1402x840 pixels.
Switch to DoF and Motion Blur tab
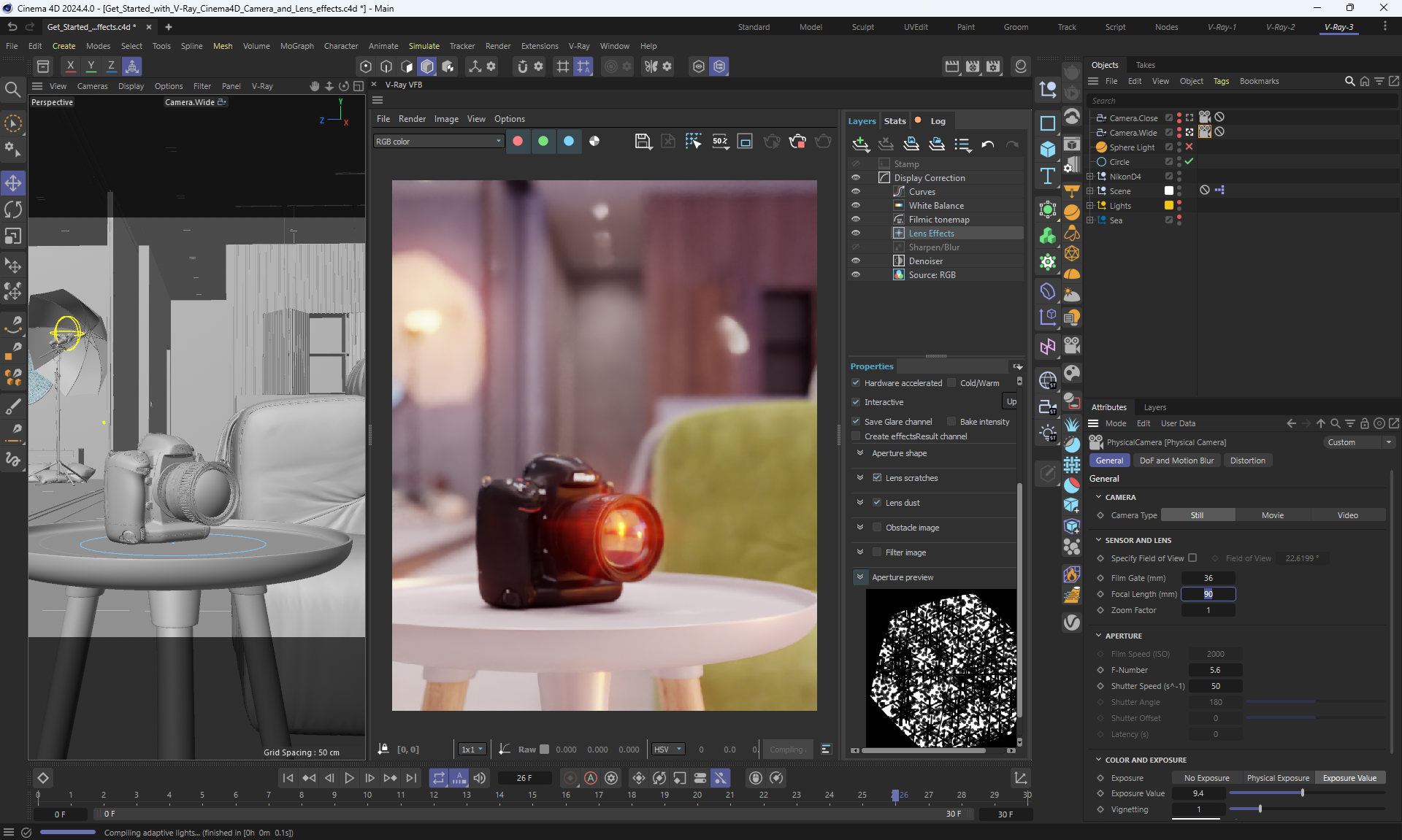tap(1176, 461)
